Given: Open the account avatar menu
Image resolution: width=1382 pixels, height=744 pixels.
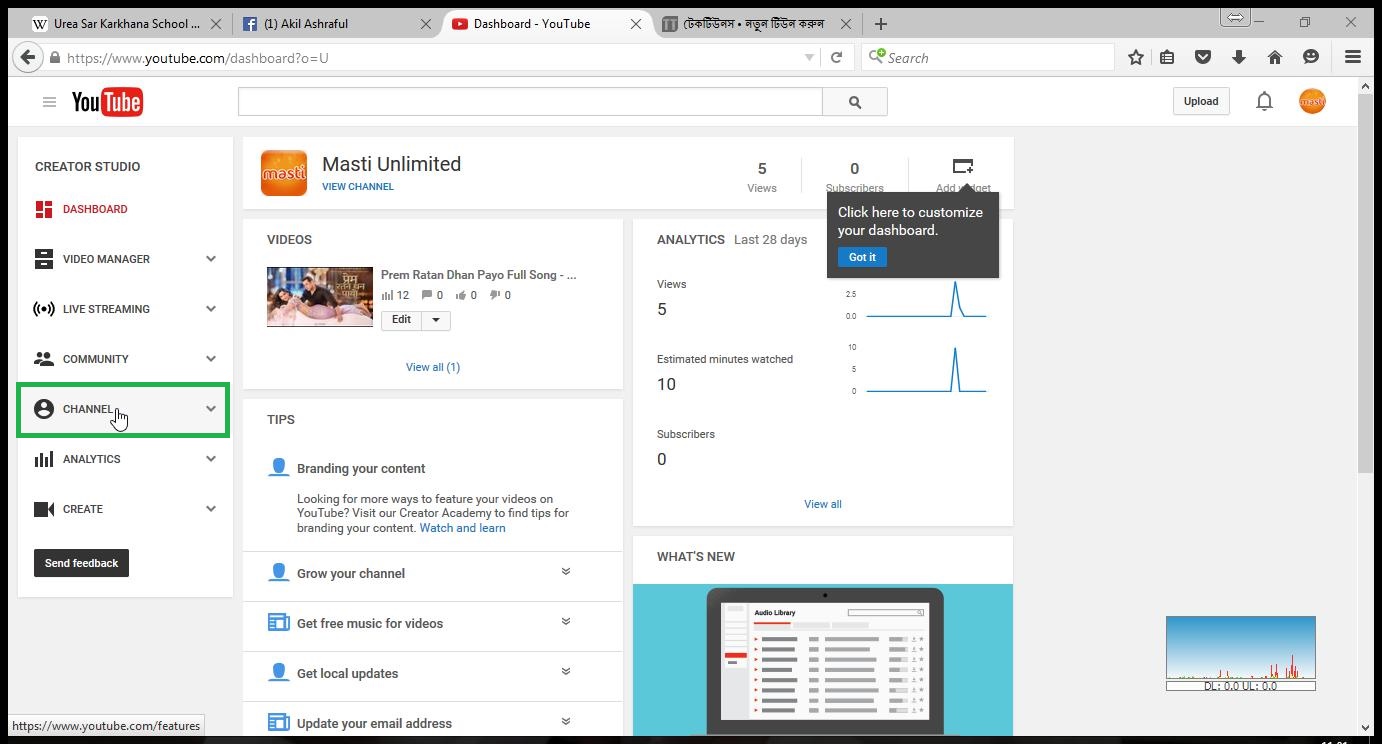Looking at the screenshot, I should click(x=1312, y=101).
